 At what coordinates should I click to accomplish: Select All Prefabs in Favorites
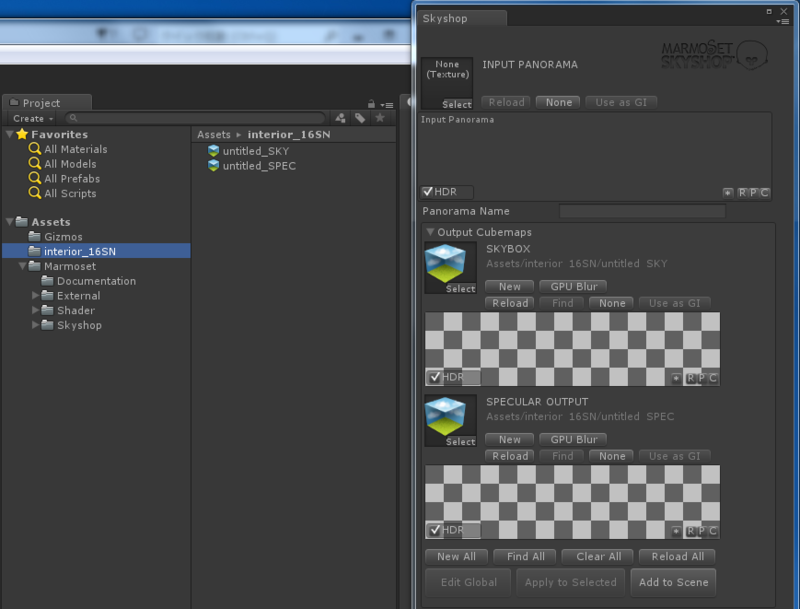[x=72, y=179]
